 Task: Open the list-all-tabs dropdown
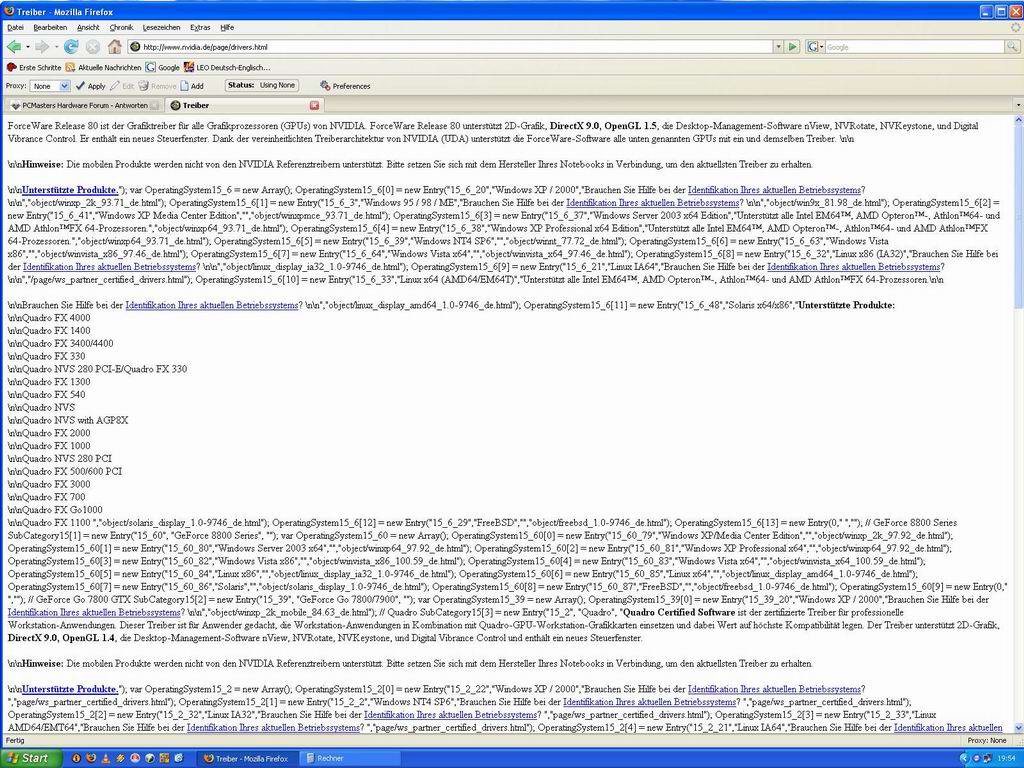pyautogui.click(x=1018, y=105)
